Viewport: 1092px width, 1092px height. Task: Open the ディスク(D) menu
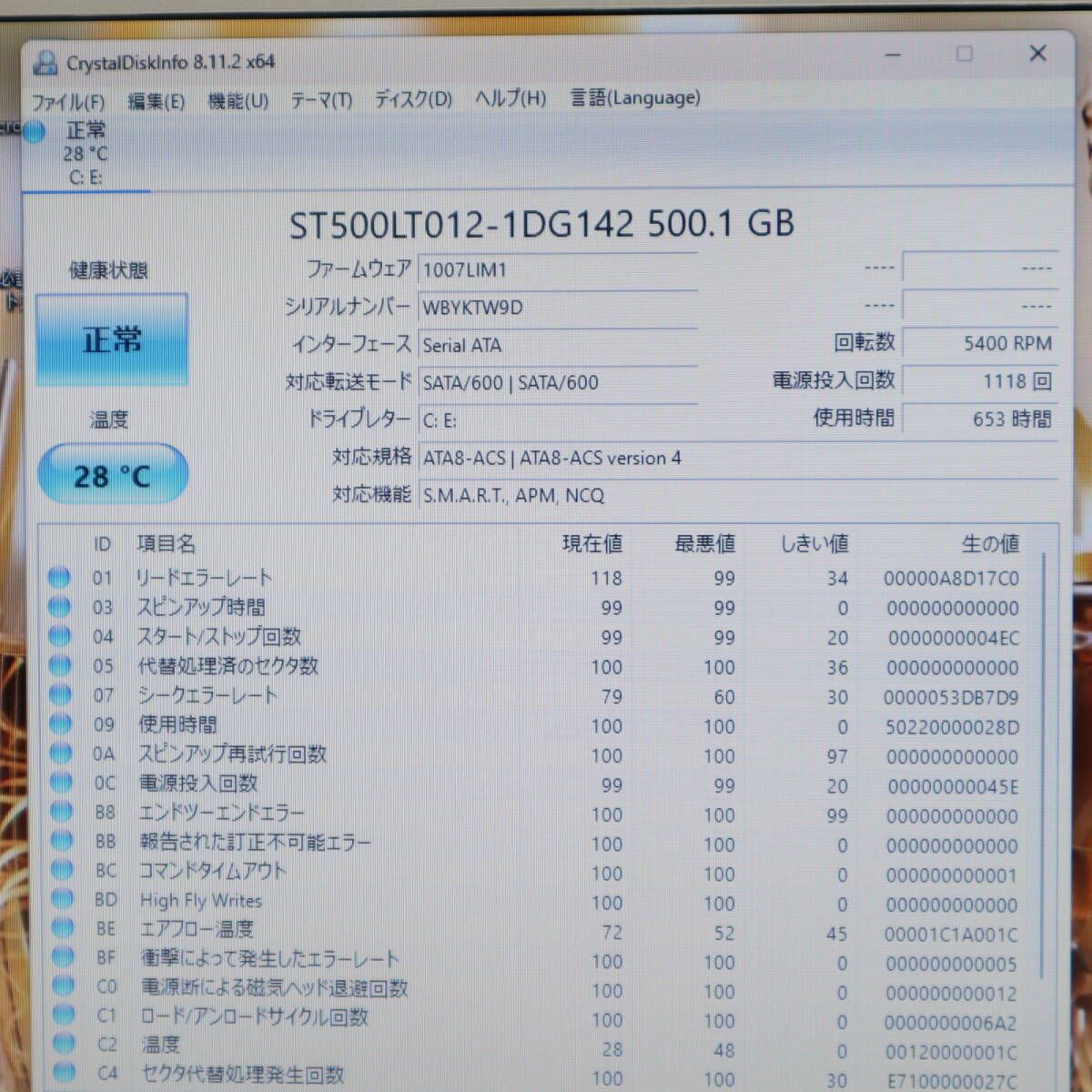click(414, 98)
